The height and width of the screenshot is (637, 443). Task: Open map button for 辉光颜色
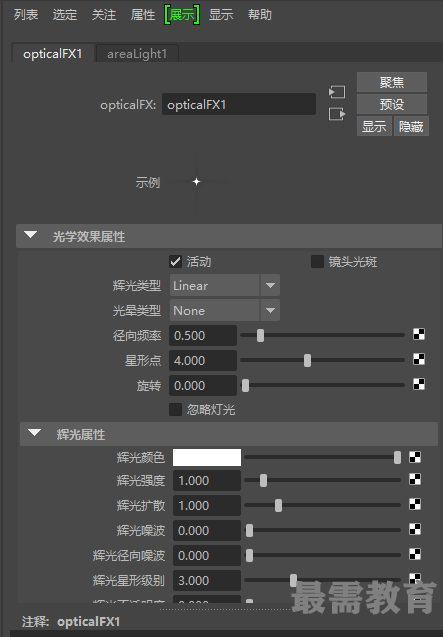point(415,457)
